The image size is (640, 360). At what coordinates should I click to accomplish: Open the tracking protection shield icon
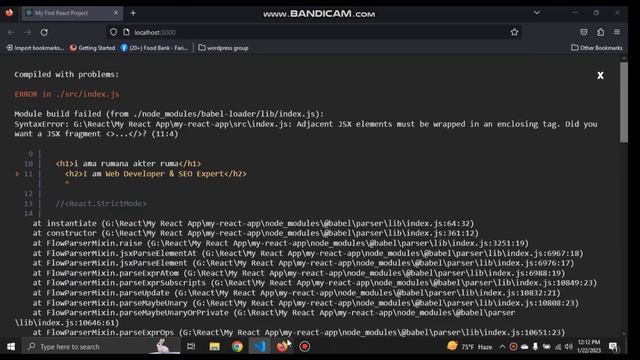coord(113,32)
